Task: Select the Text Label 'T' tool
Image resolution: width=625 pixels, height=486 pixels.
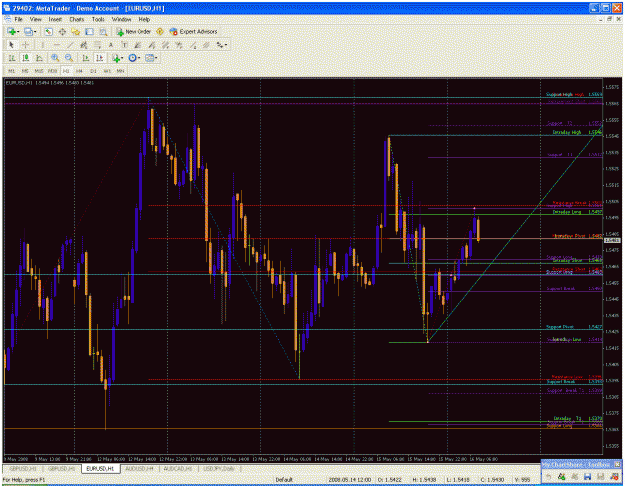Action: pos(124,45)
